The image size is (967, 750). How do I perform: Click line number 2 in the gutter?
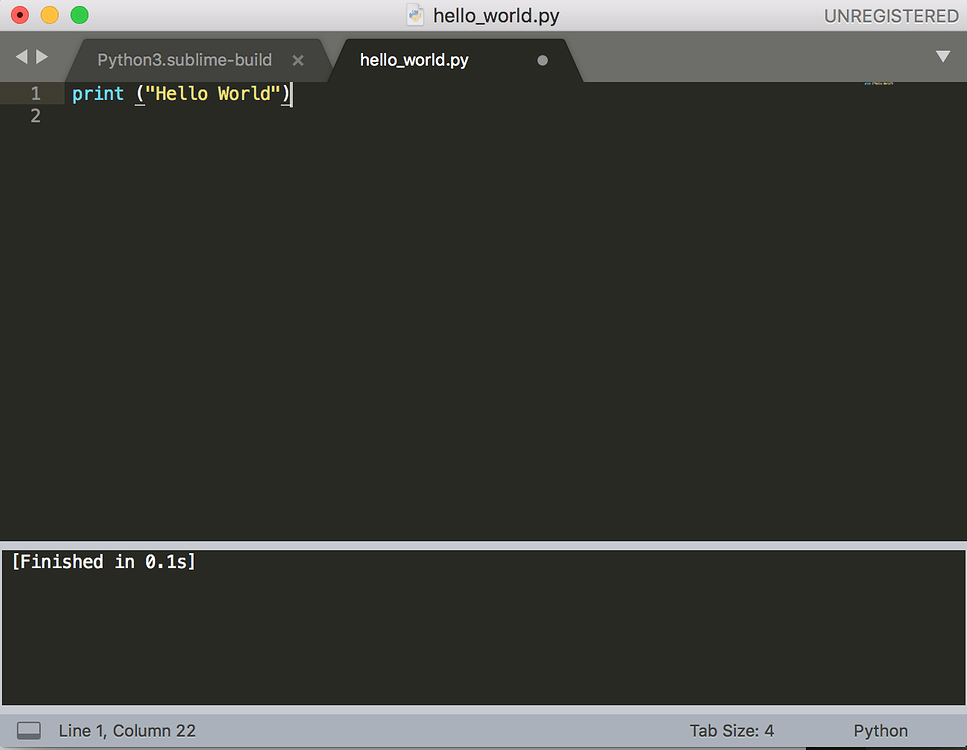(35, 116)
